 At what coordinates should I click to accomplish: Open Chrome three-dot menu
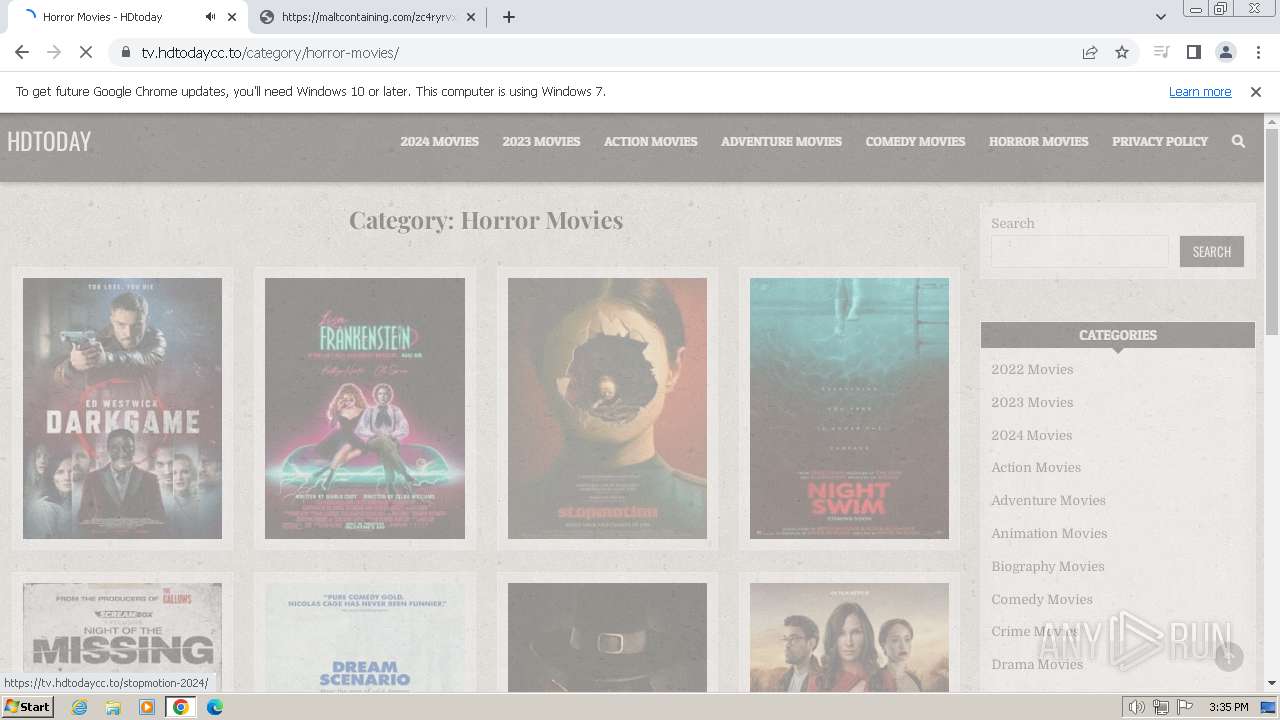(1257, 52)
